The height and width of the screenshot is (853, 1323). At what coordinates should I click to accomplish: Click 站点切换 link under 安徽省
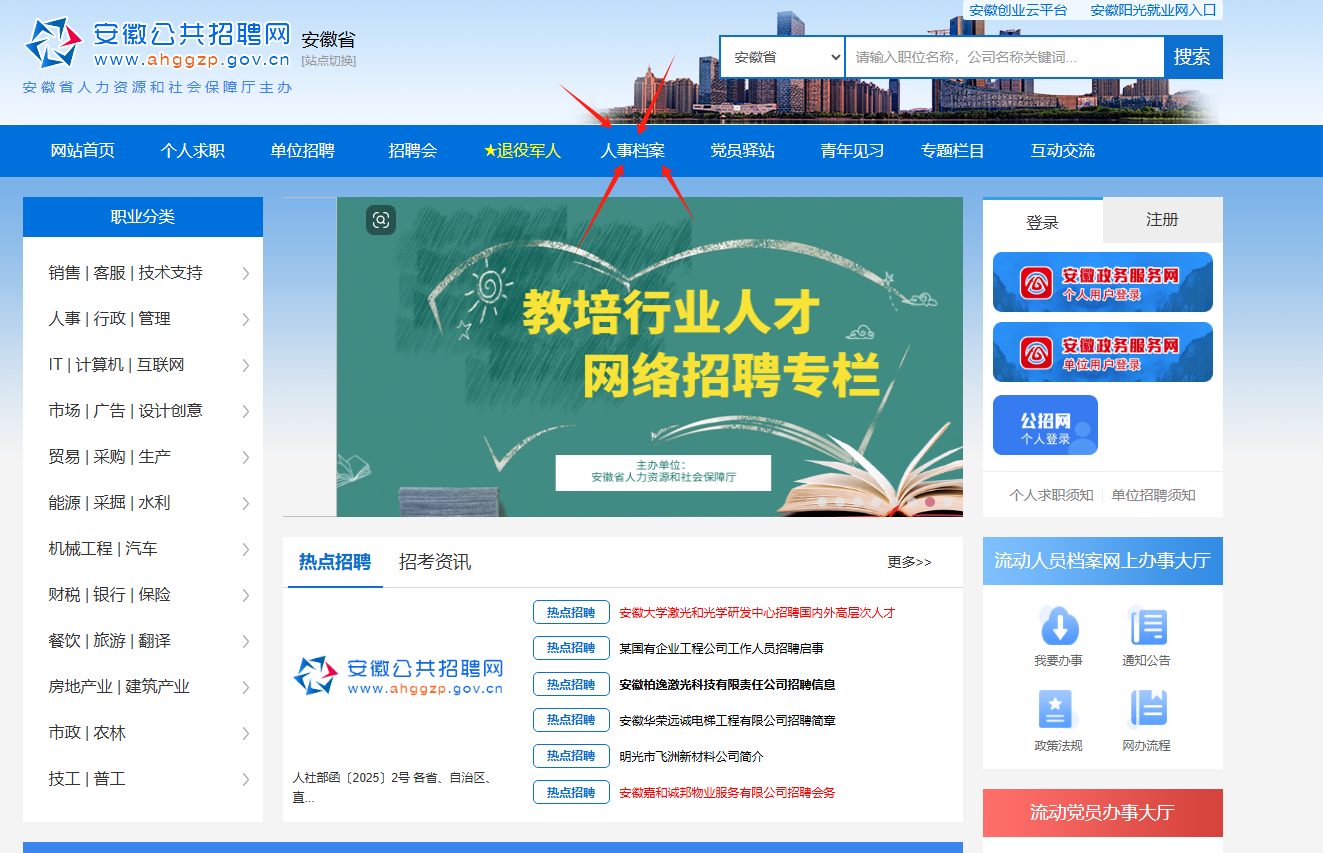pos(328,61)
